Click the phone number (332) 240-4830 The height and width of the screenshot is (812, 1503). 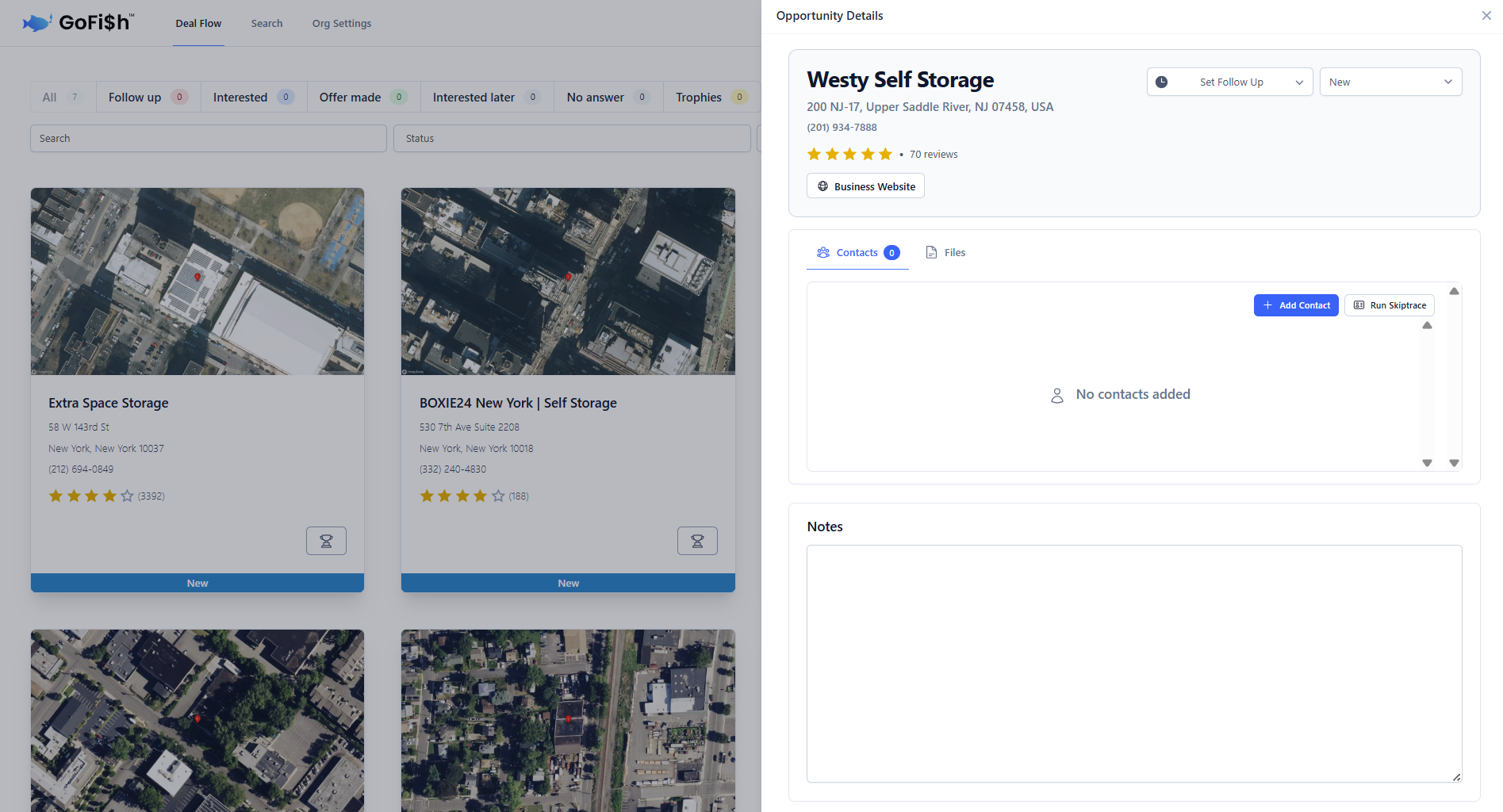453,469
